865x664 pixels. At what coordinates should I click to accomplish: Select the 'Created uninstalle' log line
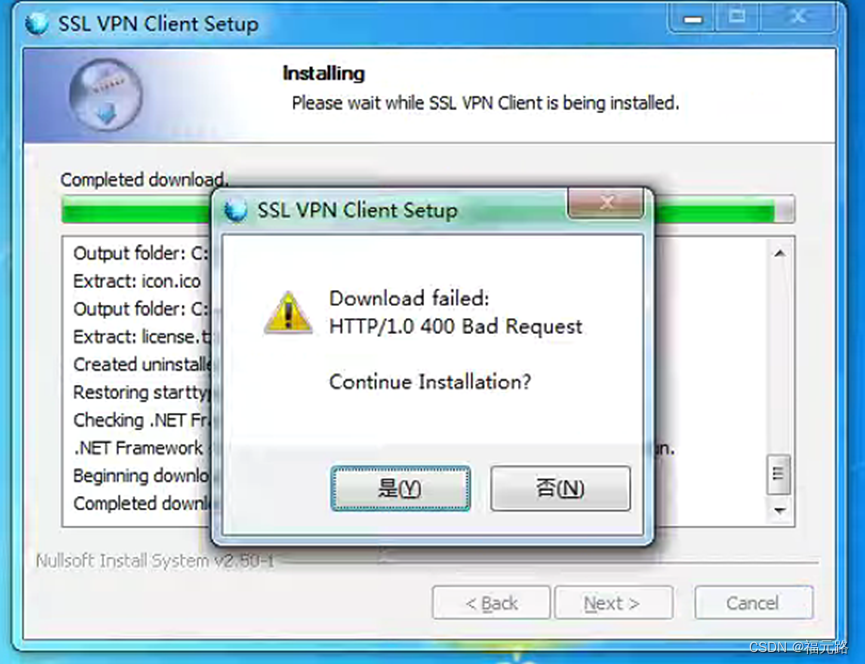tap(142, 365)
